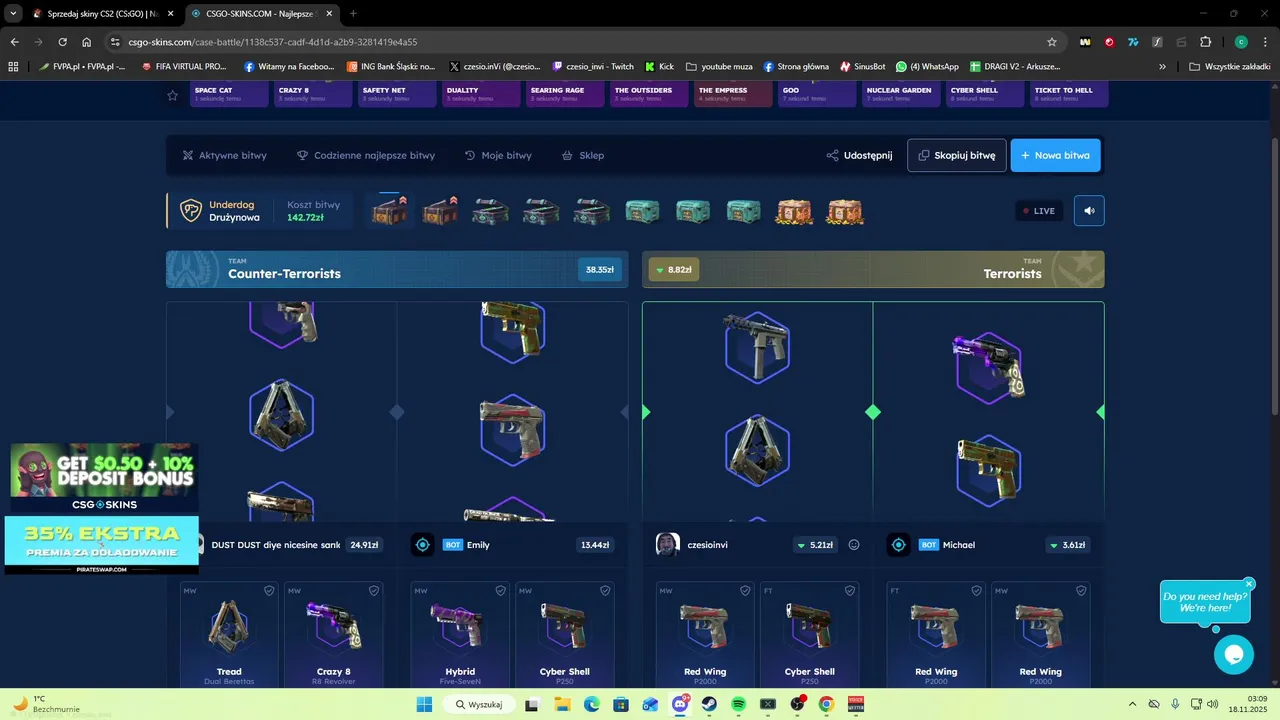Viewport: 1280px width, 720px height.
Task: Click the third case icon in battle
Action: (490, 211)
